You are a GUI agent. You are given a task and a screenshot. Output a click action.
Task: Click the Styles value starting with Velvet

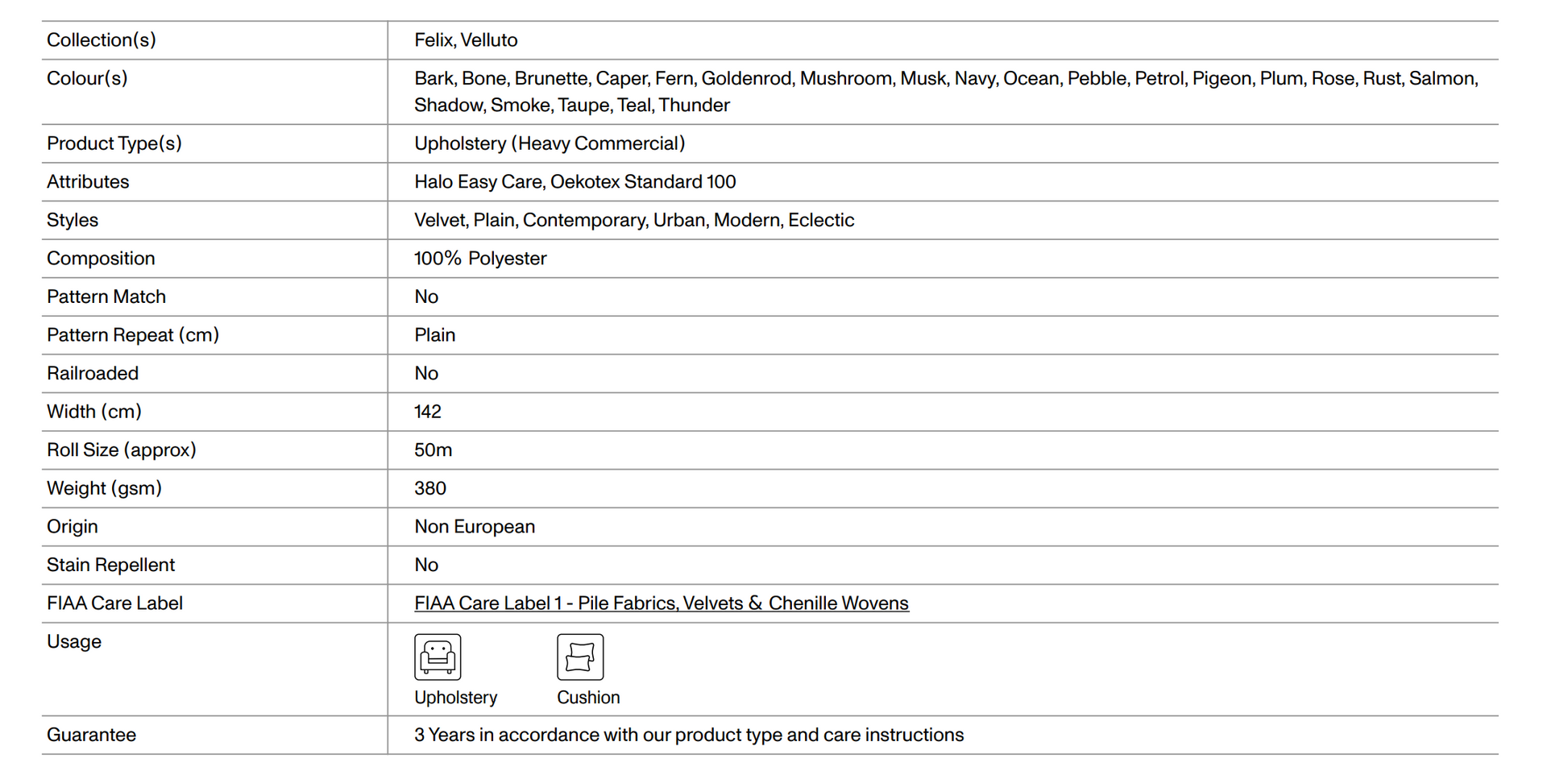pos(633,220)
